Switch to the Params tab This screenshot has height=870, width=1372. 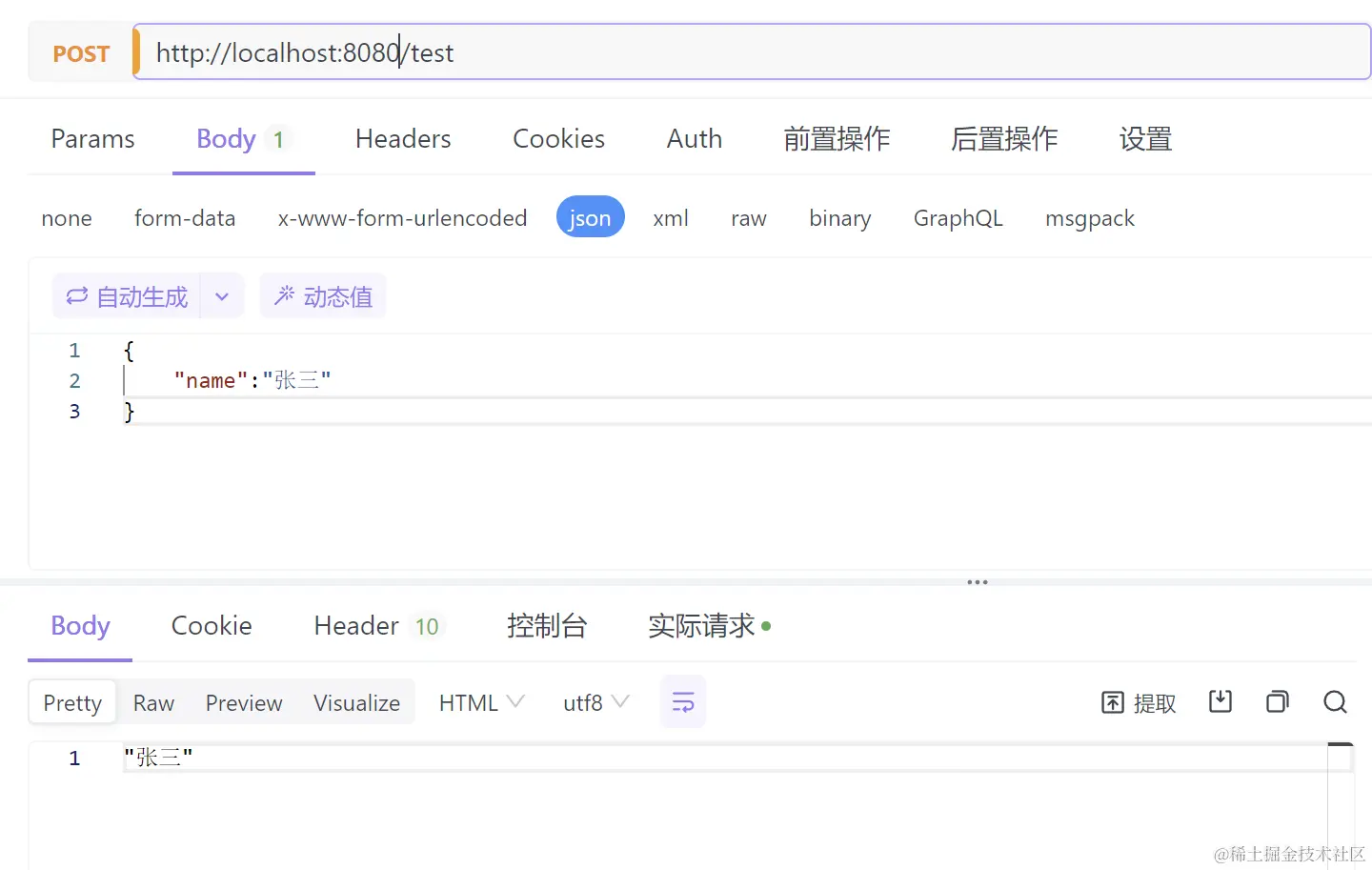click(x=92, y=139)
